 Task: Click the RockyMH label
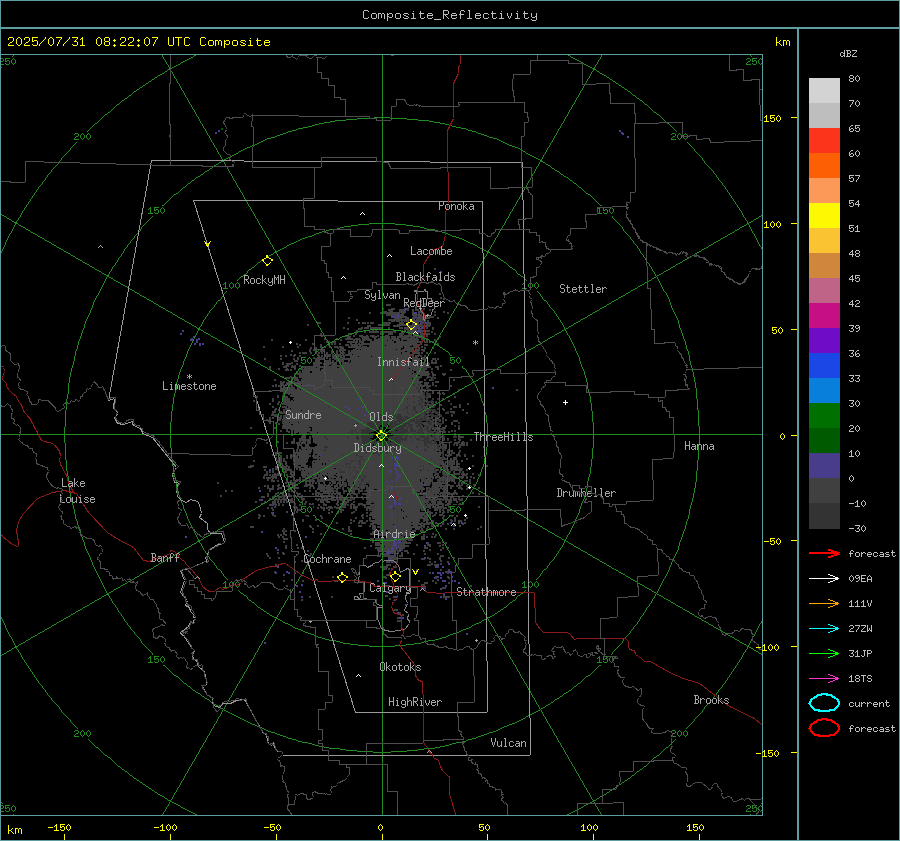[x=264, y=280]
